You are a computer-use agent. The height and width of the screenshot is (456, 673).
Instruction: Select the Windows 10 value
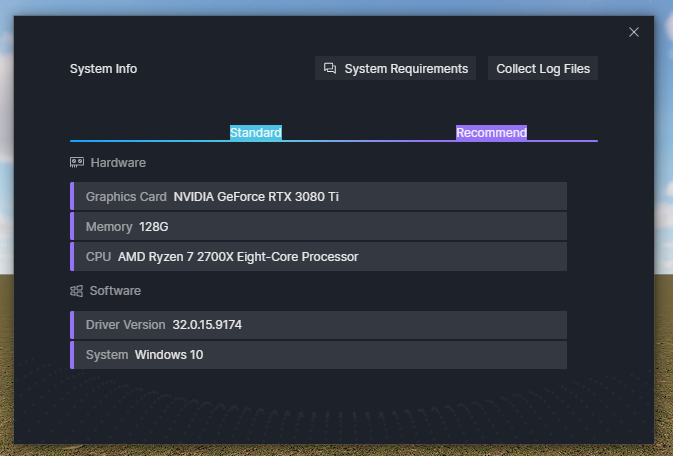(x=169, y=355)
